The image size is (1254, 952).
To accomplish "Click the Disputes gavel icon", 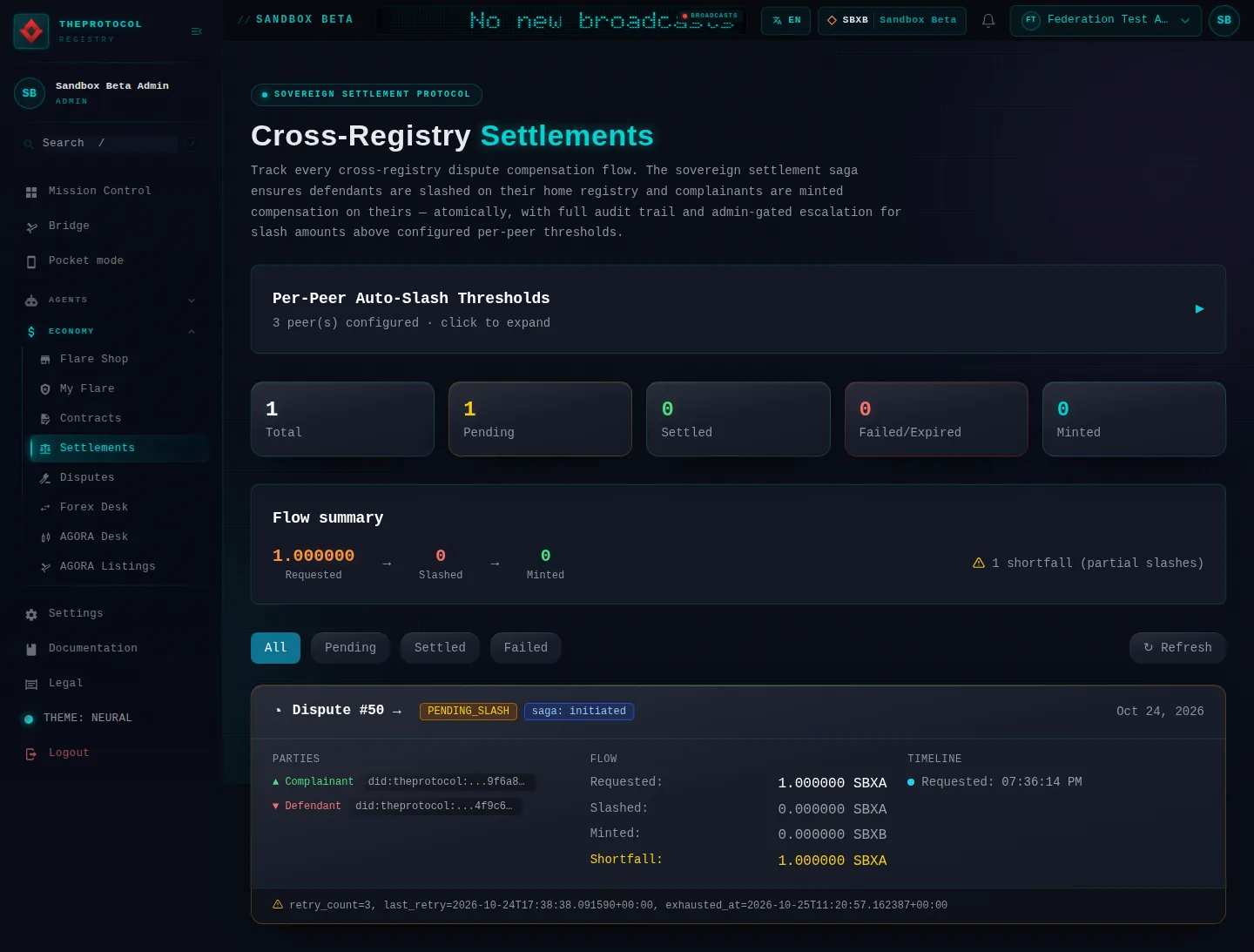I will (45, 478).
